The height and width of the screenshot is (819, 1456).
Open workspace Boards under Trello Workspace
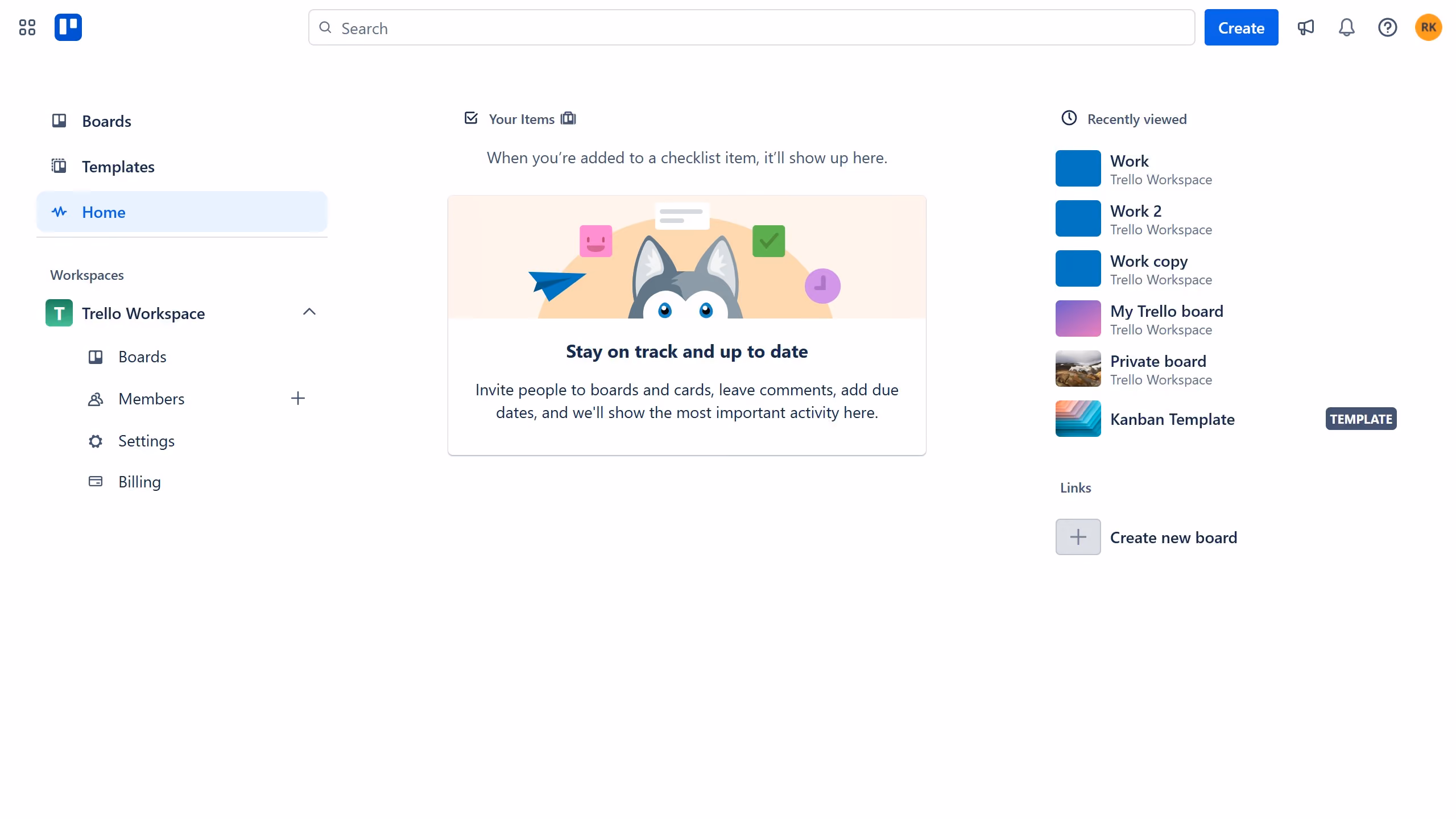pos(142,357)
